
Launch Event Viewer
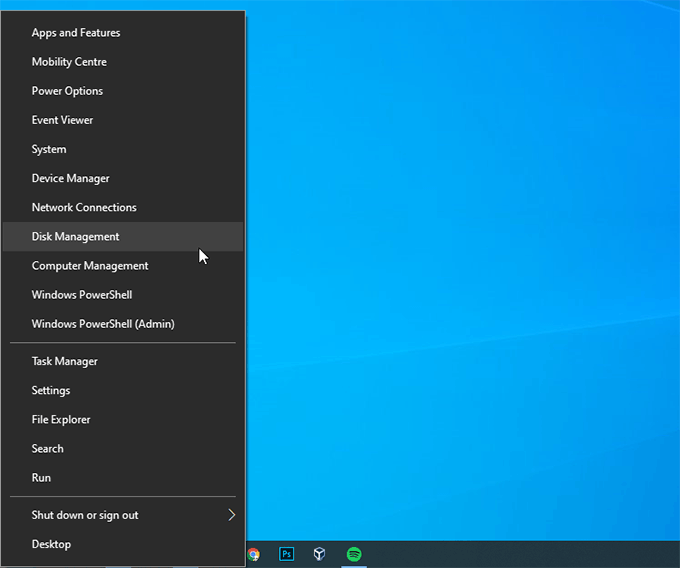pyautogui.click(x=62, y=120)
